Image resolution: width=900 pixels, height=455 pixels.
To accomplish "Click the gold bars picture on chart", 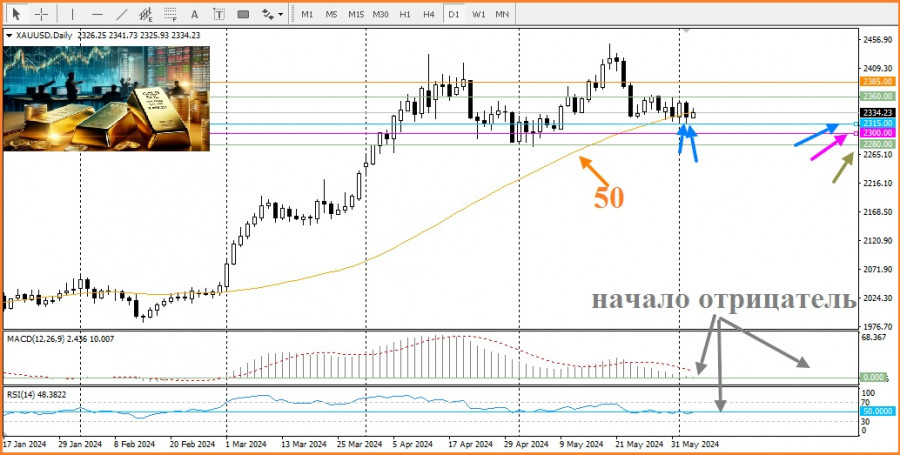I will click(x=107, y=99).
